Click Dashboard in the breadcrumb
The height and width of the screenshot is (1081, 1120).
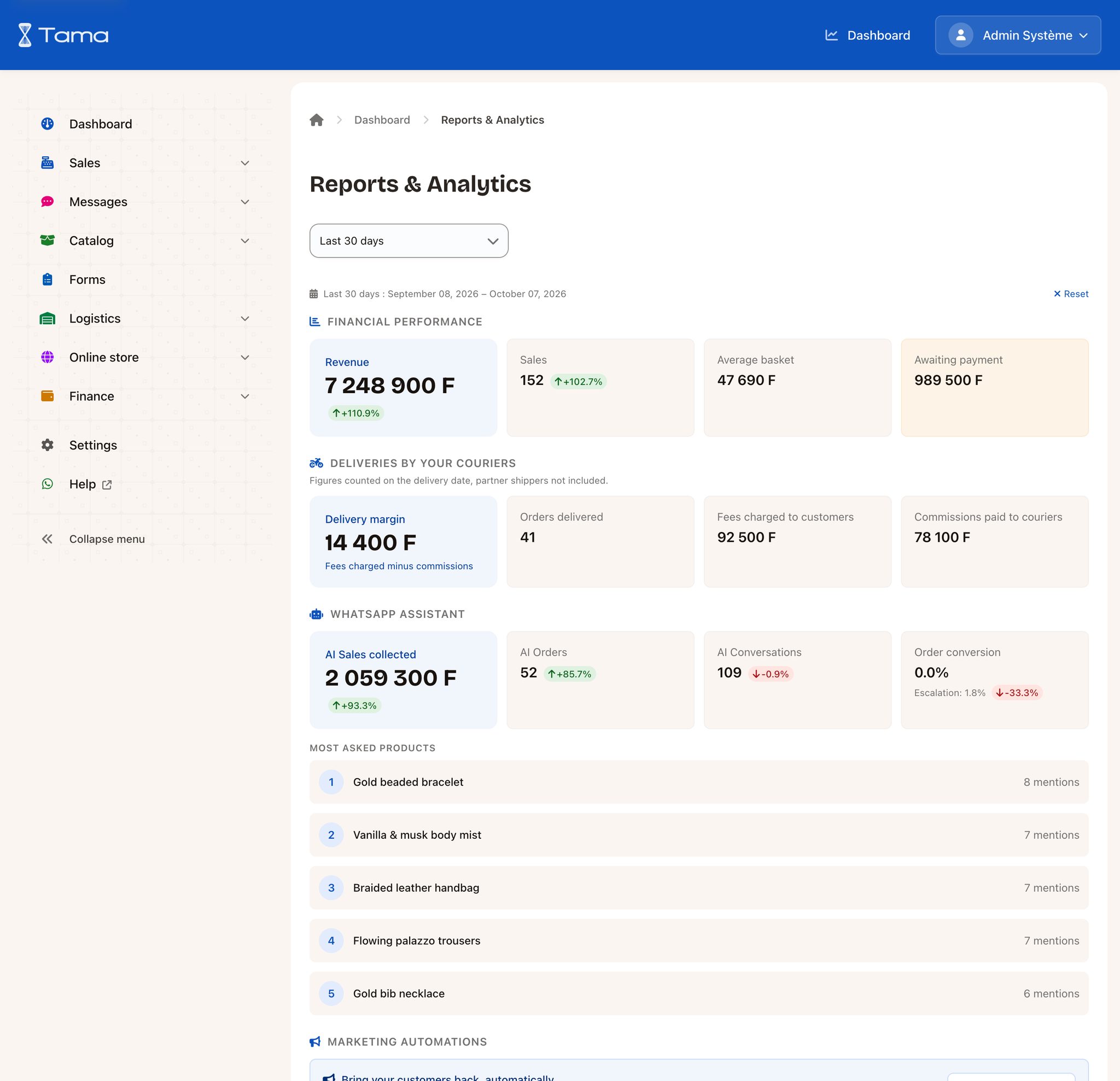click(382, 119)
